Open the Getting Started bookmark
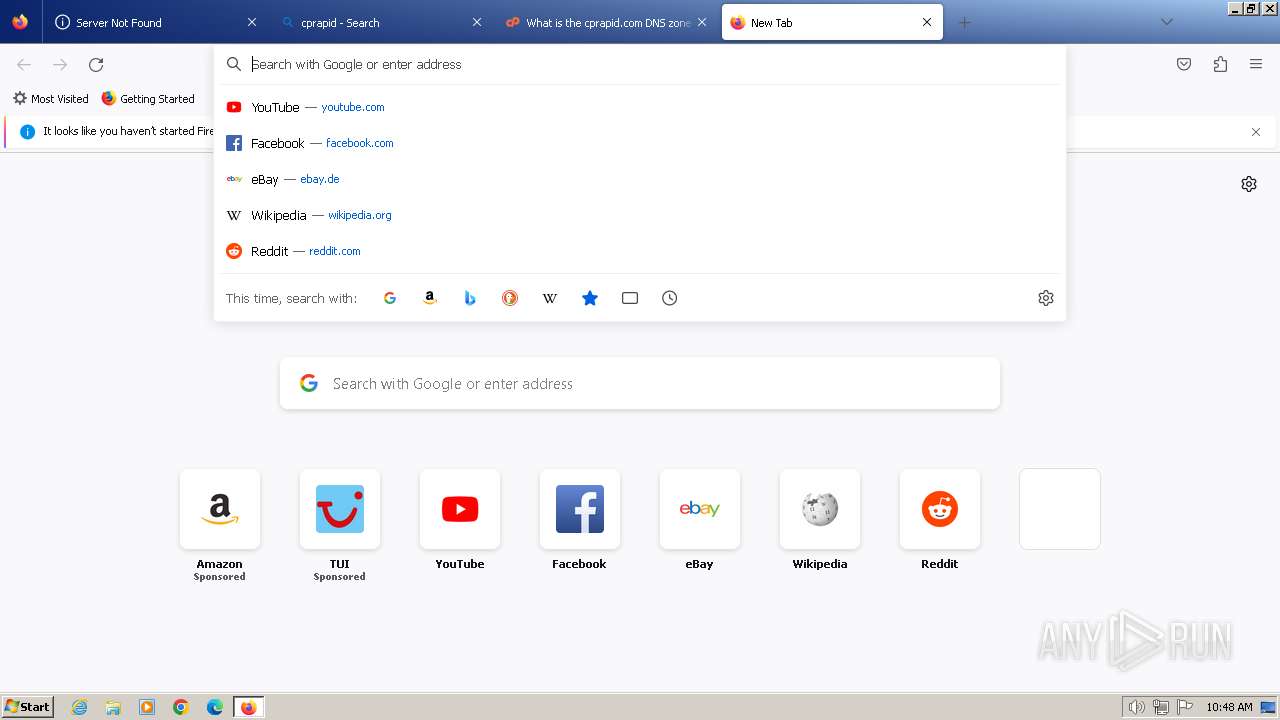Viewport: 1280px width, 720px height. coord(148,99)
